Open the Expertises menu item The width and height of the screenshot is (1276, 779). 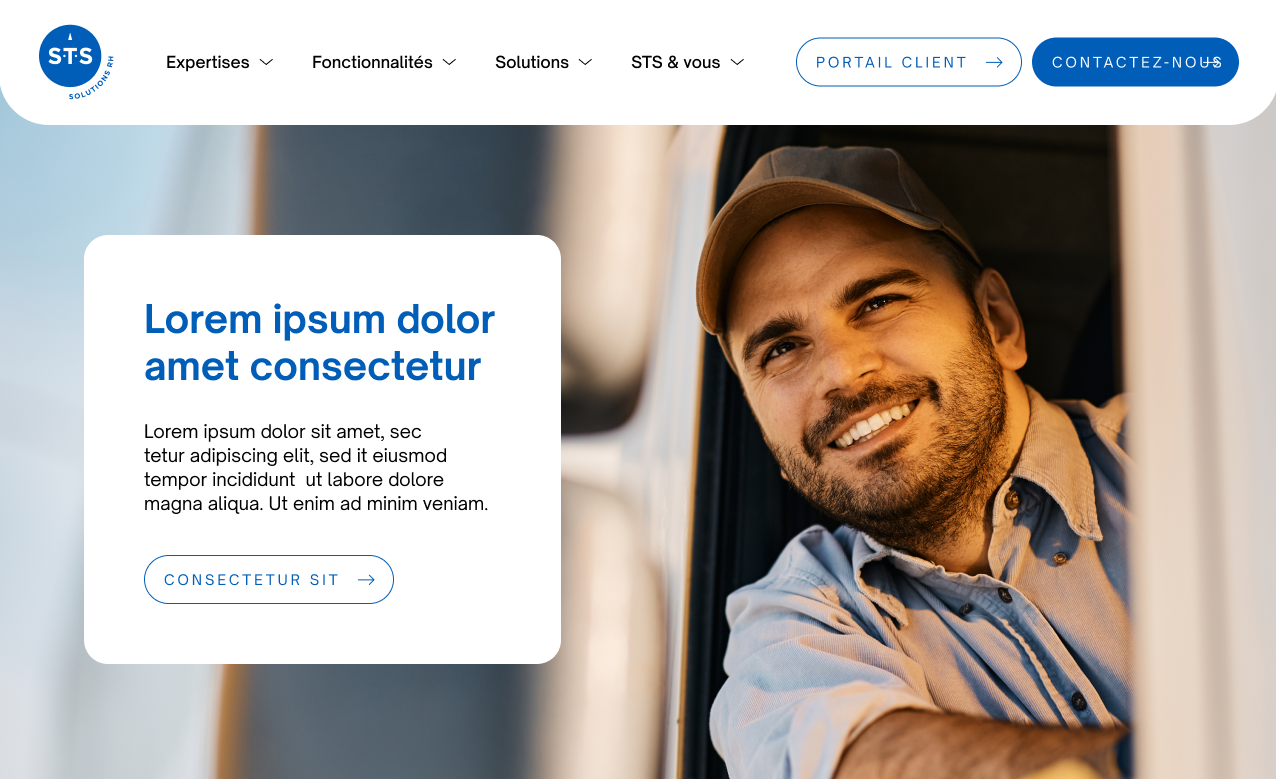[x=208, y=62]
